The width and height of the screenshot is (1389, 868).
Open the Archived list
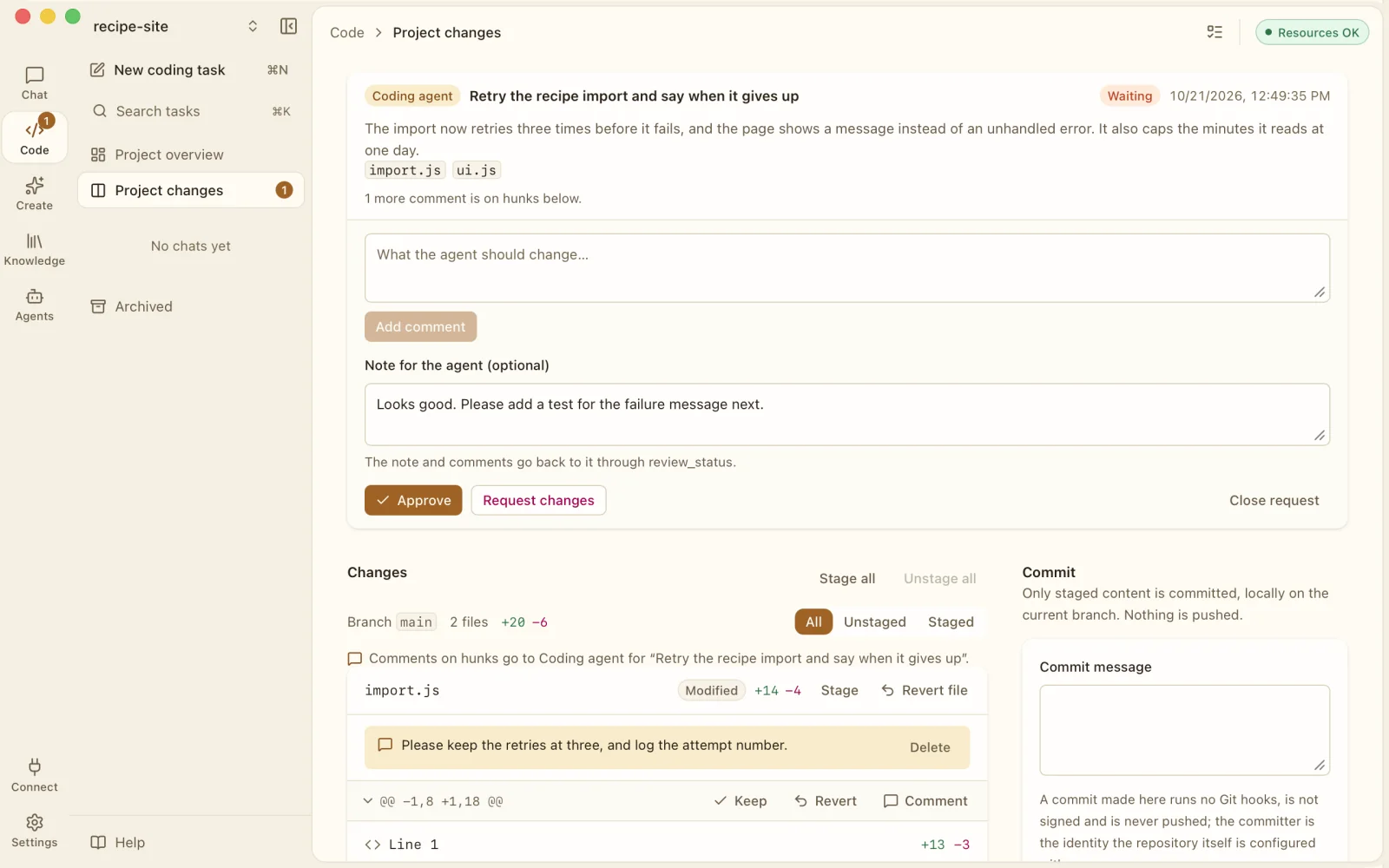[x=191, y=306]
